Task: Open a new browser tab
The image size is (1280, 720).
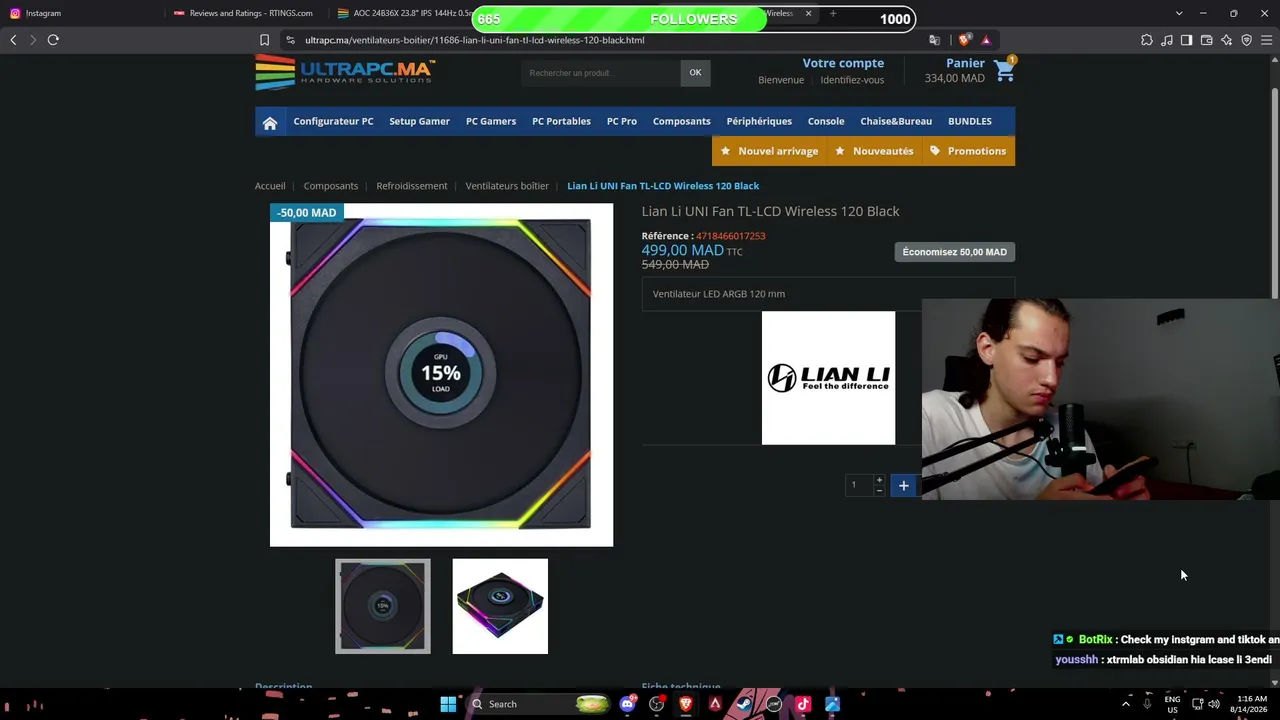Action: point(832,13)
